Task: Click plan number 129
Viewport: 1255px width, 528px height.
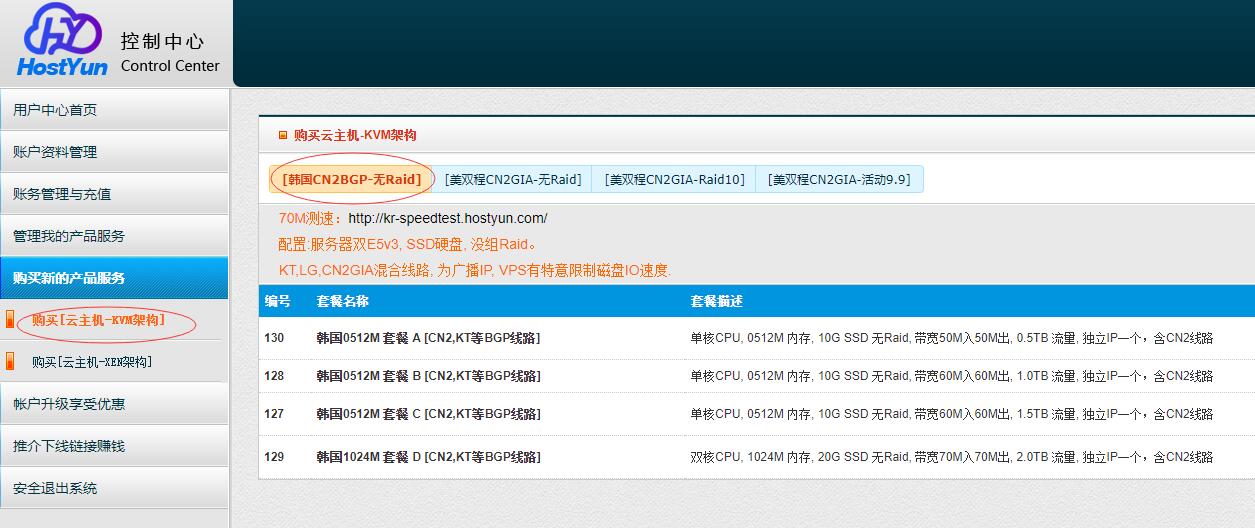Action: coord(274,457)
